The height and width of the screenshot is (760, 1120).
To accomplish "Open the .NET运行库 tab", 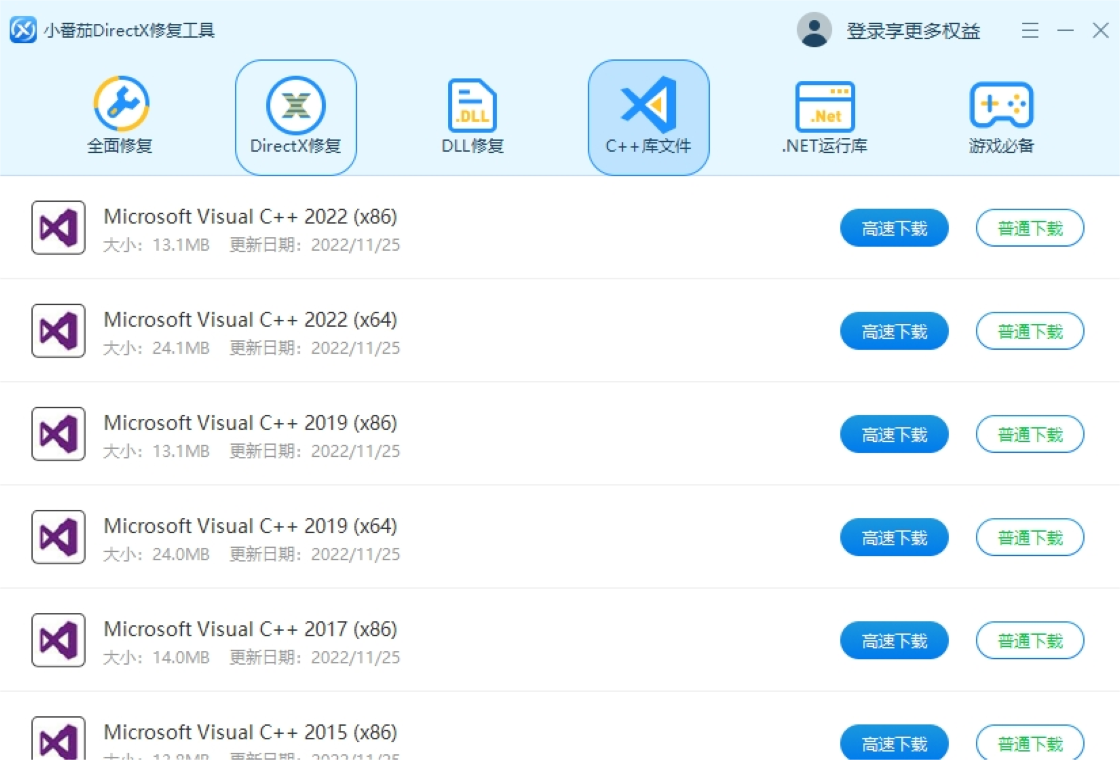I will pos(825,116).
